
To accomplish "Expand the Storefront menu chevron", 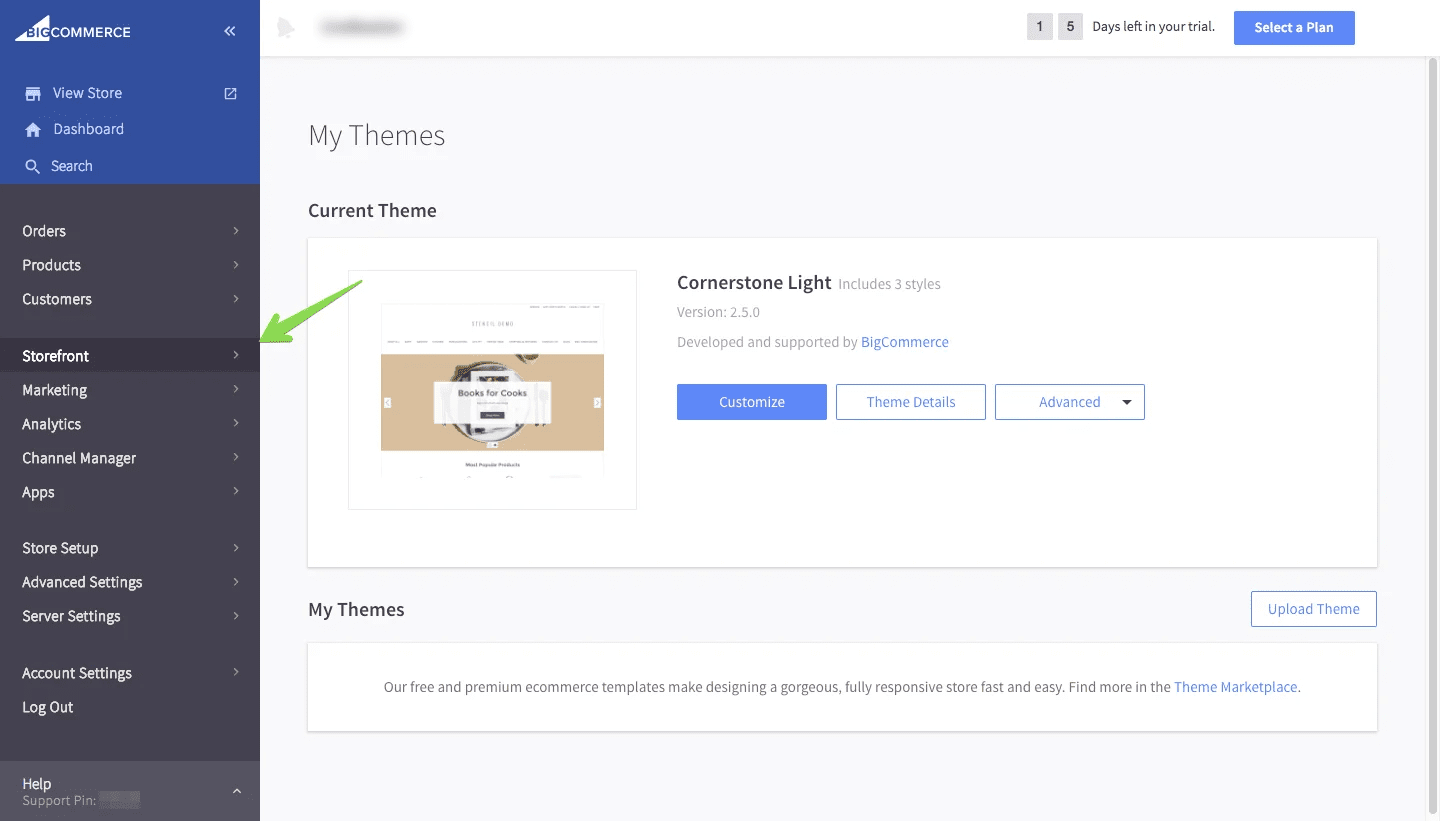I will pos(236,356).
